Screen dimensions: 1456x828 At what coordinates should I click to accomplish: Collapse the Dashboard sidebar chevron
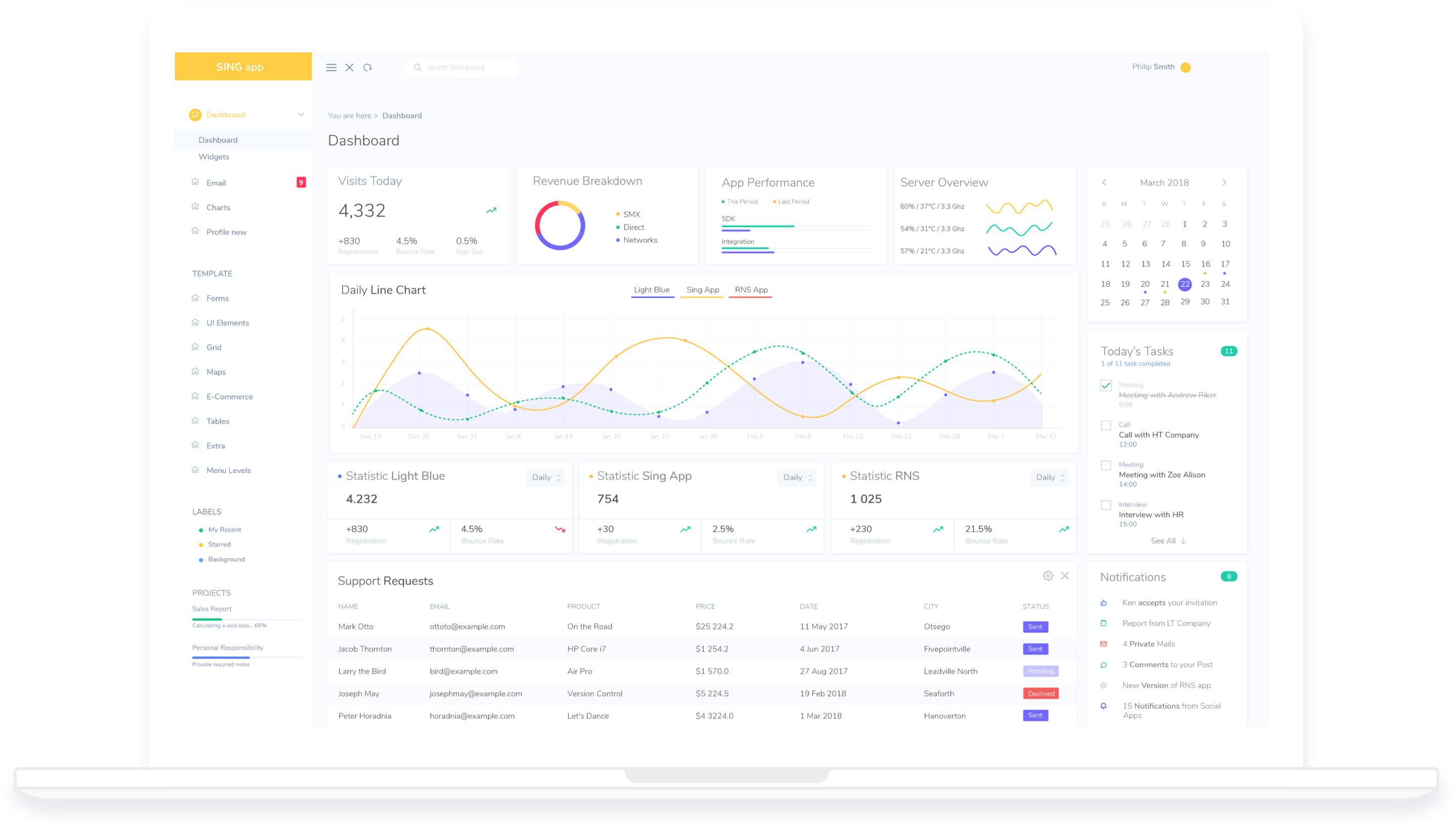coord(301,114)
